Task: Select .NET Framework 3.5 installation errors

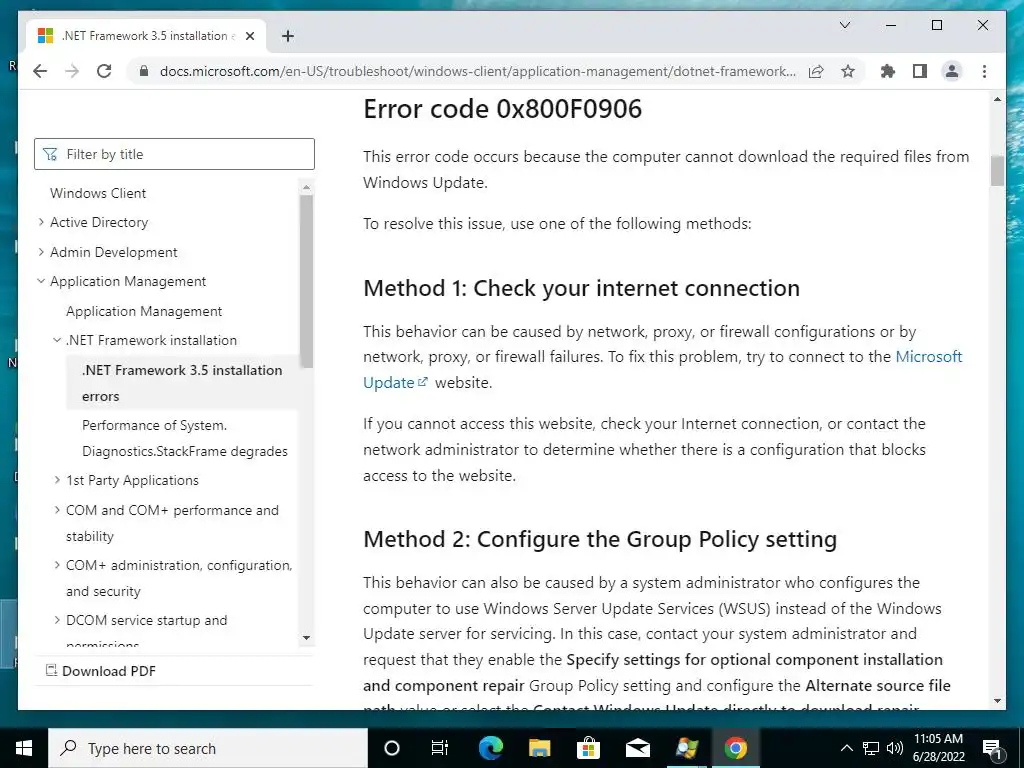Action: [x=182, y=383]
